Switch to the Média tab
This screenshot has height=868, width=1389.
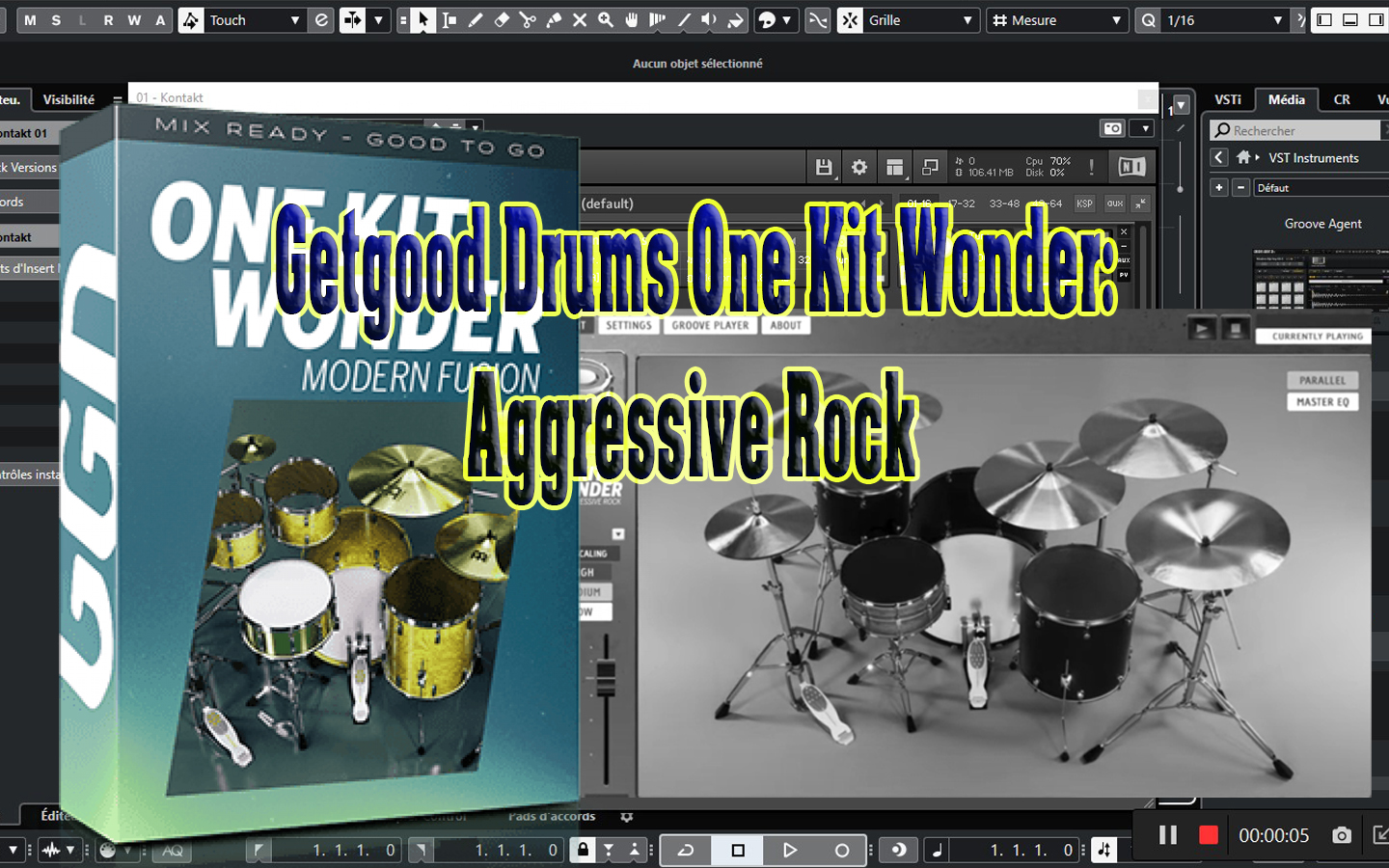tap(1287, 99)
